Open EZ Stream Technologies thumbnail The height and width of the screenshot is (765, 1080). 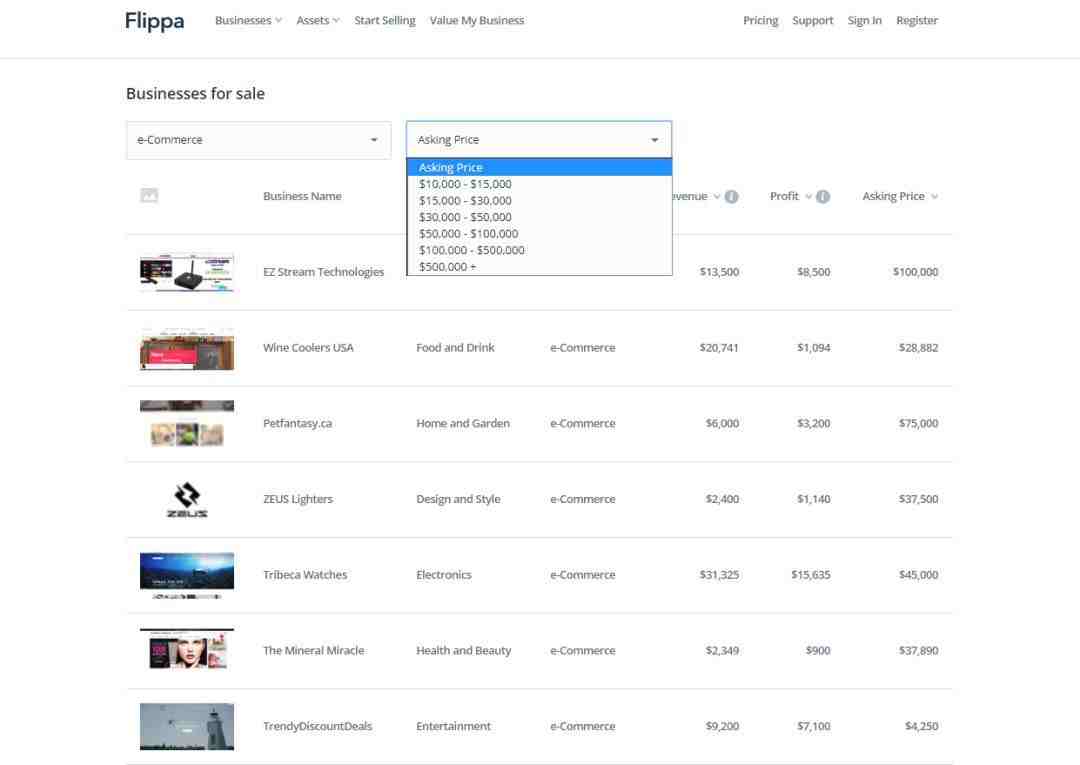point(187,273)
